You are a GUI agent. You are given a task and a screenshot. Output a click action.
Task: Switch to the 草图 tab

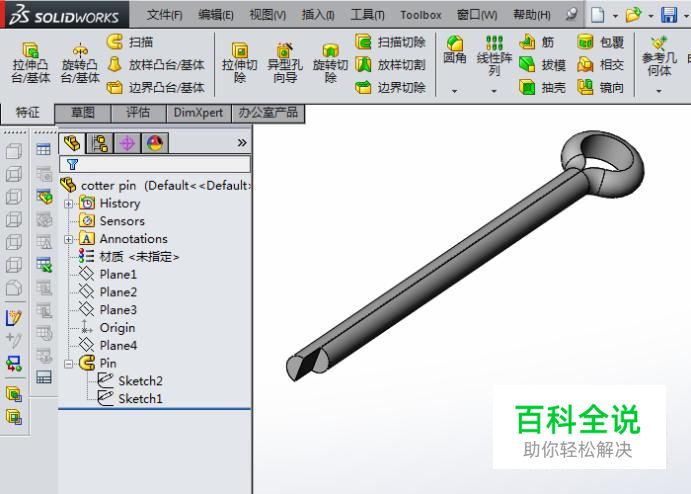pos(83,113)
